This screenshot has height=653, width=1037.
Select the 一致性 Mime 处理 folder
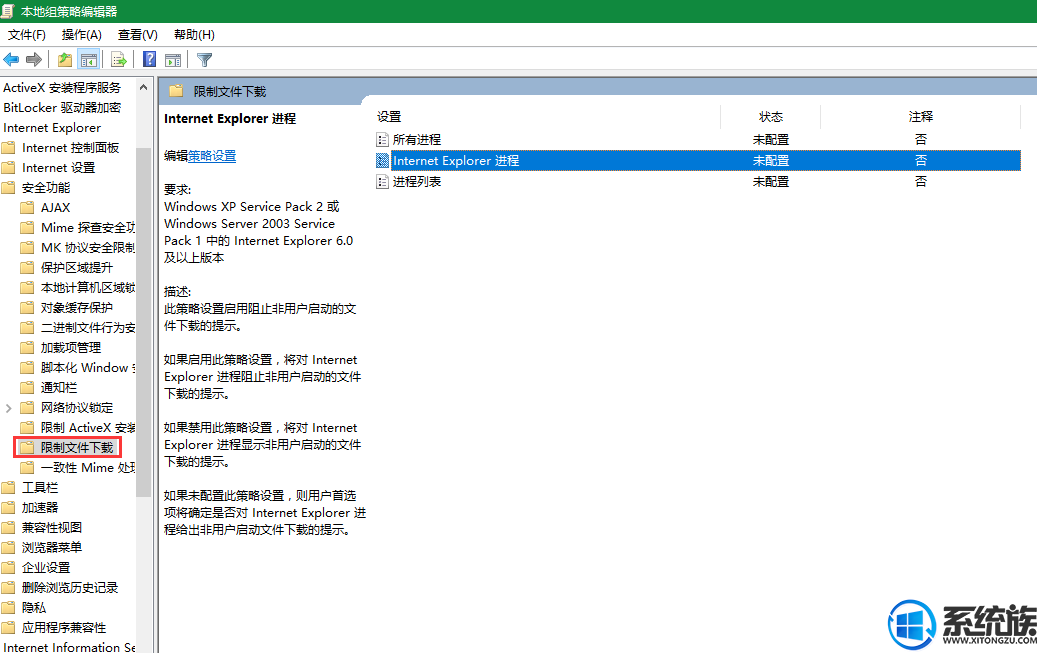tap(78, 468)
